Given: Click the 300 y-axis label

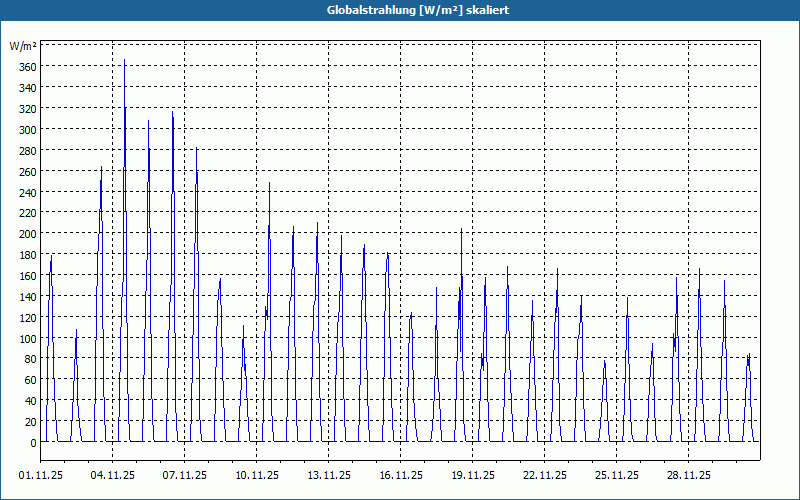Looking at the screenshot, I should click(x=28, y=130).
